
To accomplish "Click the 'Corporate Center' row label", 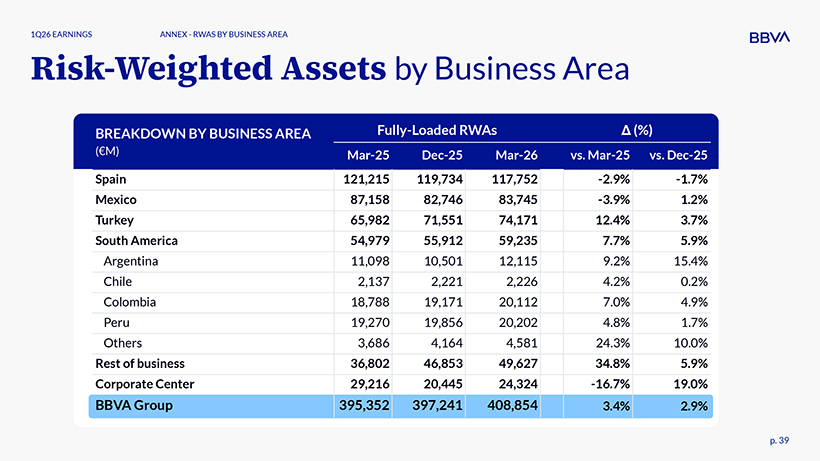I will 144,384.
